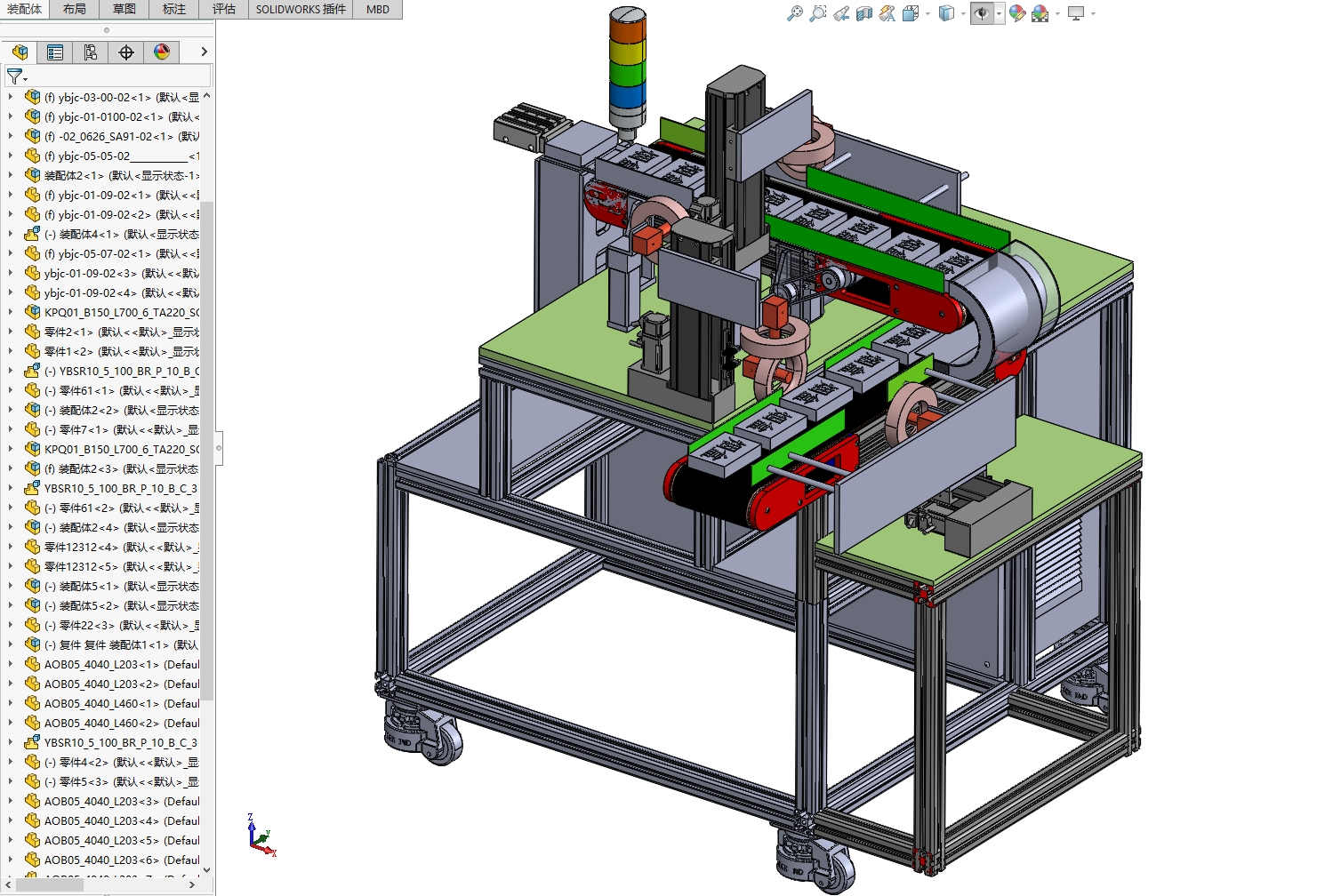This screenshot has height=896, width=1325.
Task: Select the (-) 装配体5<1> subassembly
Action: tap(112, 586)
